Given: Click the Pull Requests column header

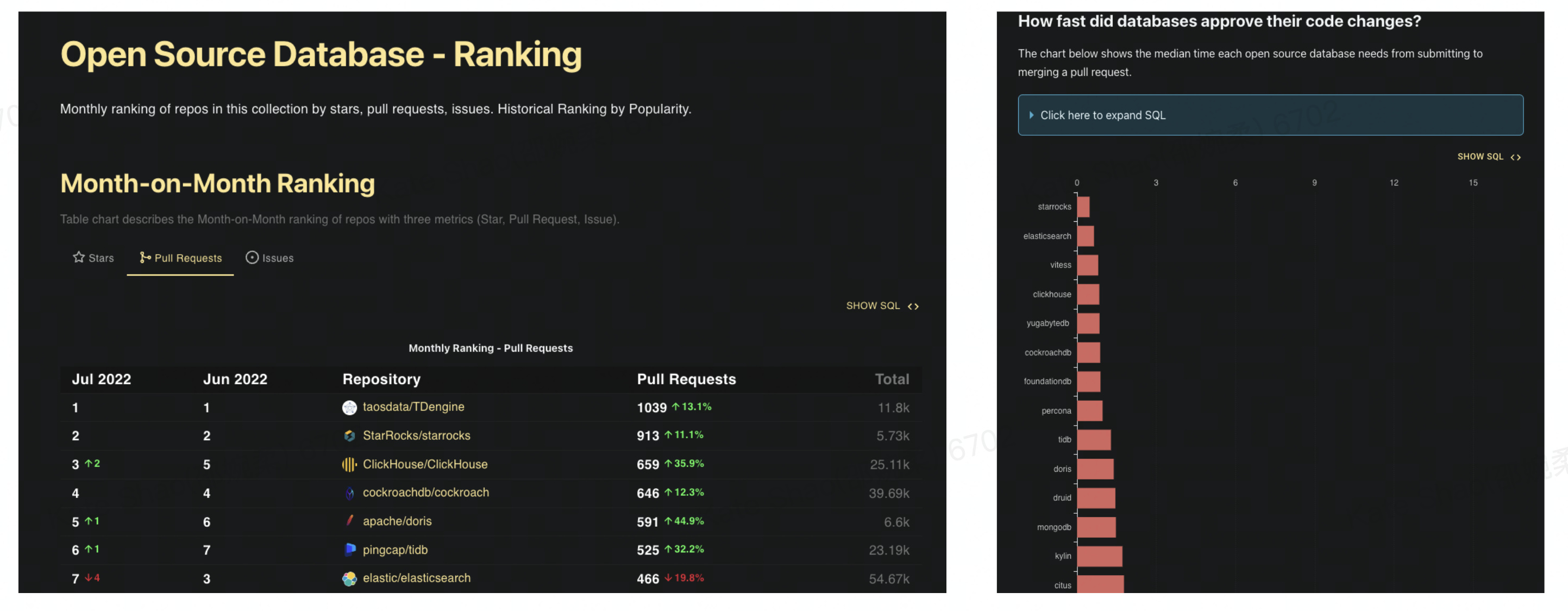Looking at the screenshot, I should pos(686,379).
